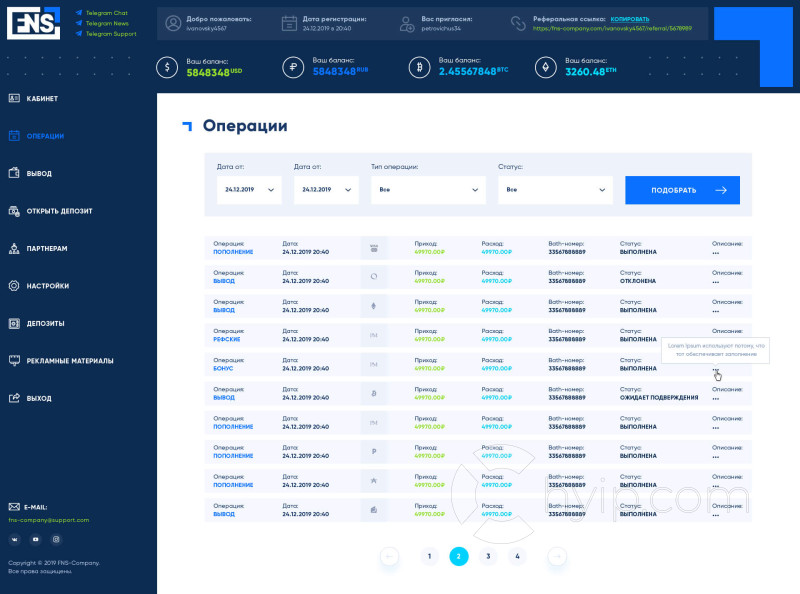The image size is (800, 594).
Task: Click the Отклонена status text
Action: 638,281
